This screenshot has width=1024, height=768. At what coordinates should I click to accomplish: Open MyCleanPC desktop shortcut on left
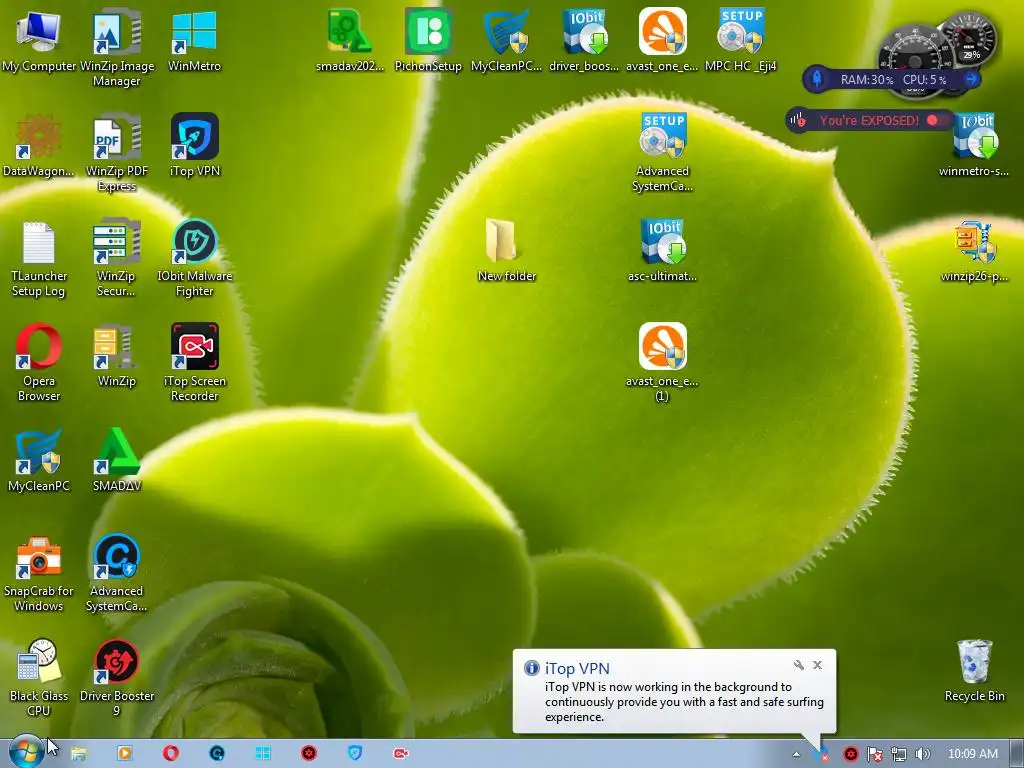click(39, 460)
